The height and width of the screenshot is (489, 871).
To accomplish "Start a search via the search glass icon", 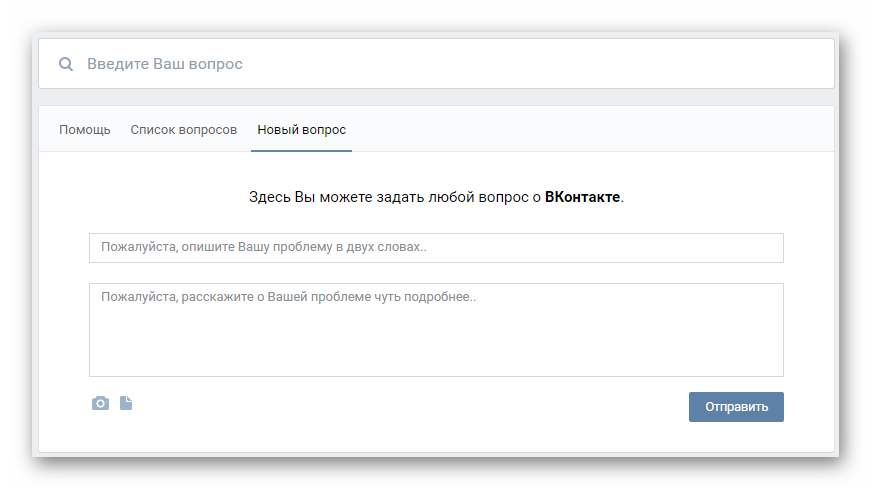I will click(x=66, y=64).
